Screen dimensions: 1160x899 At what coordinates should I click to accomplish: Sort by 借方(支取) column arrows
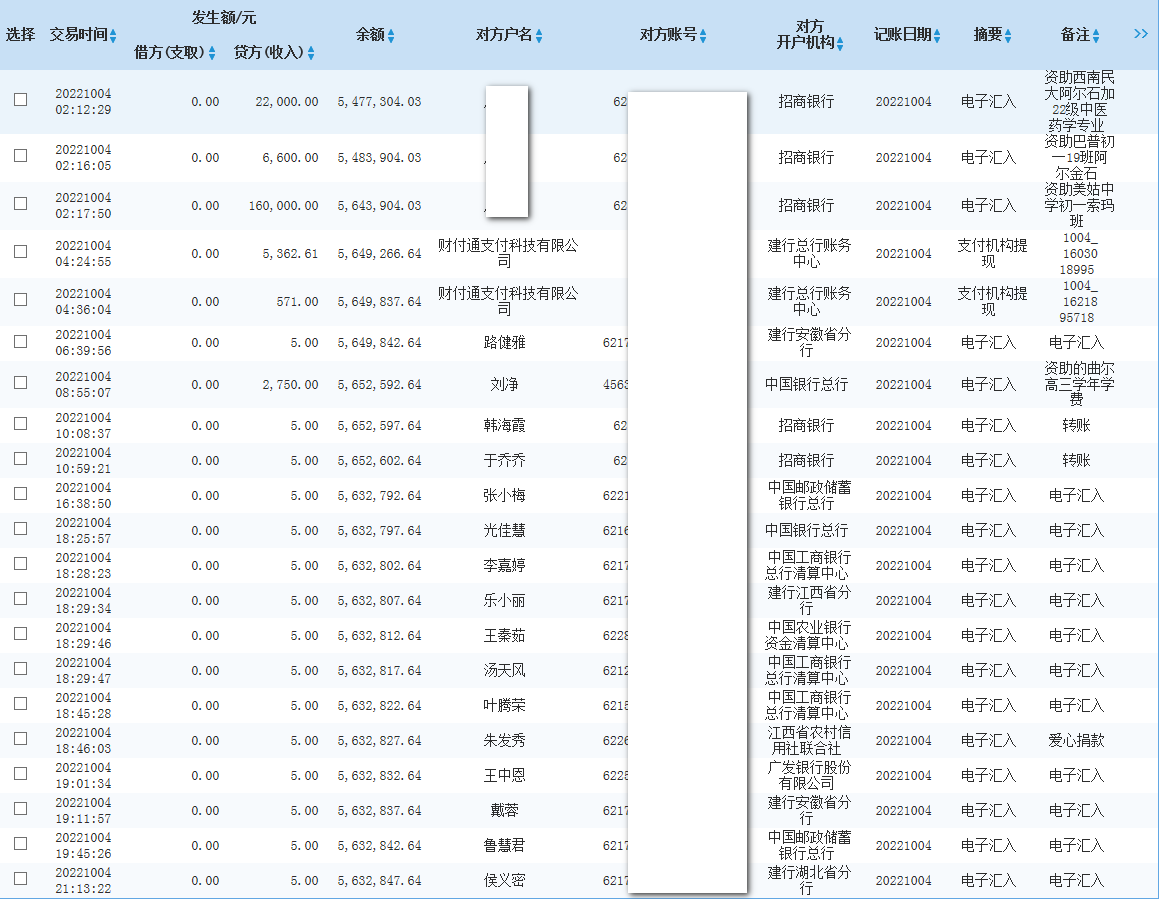pyautogui.click(x=212, y=53)
